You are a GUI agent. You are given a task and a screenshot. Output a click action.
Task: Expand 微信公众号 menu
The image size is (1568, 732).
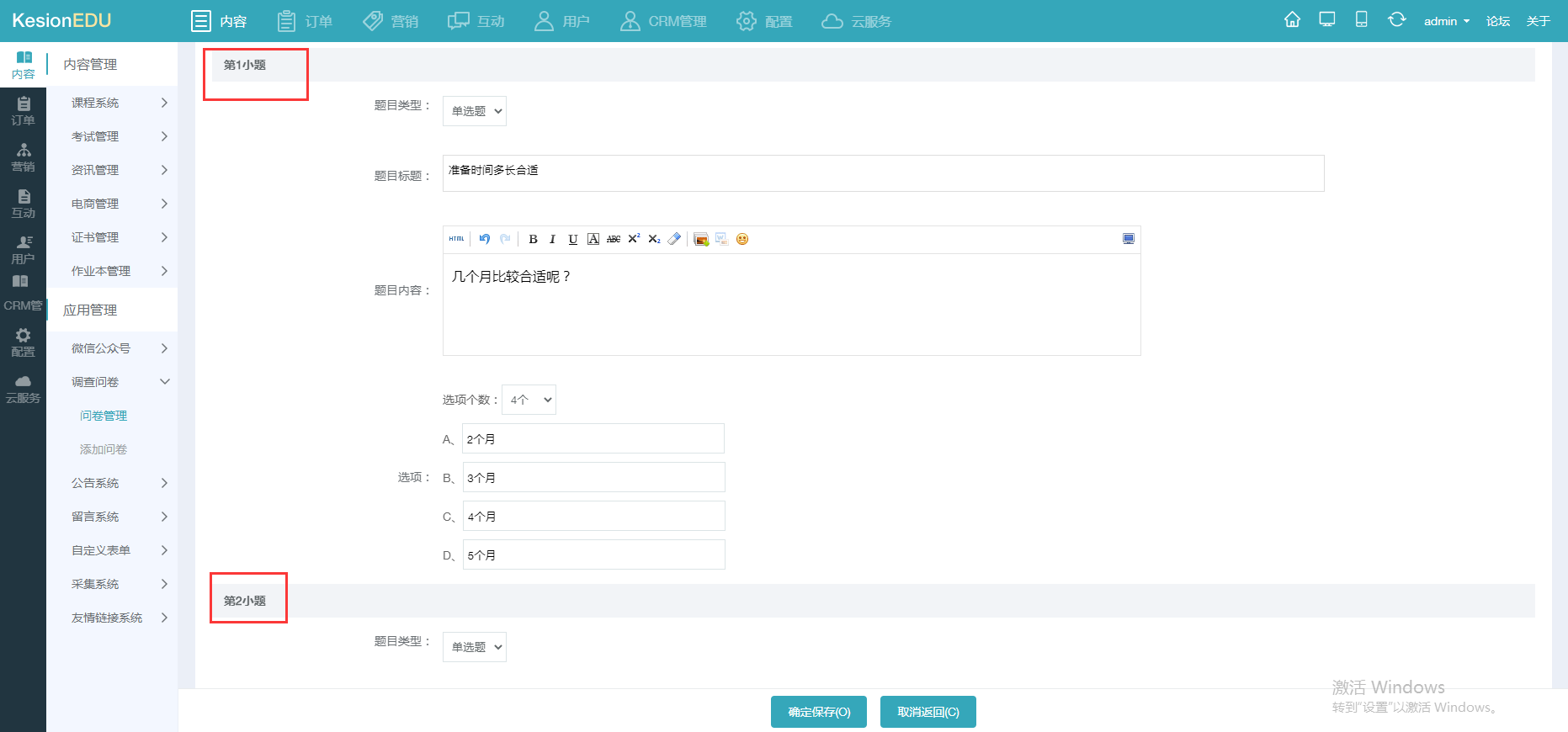tap(112, 348)
